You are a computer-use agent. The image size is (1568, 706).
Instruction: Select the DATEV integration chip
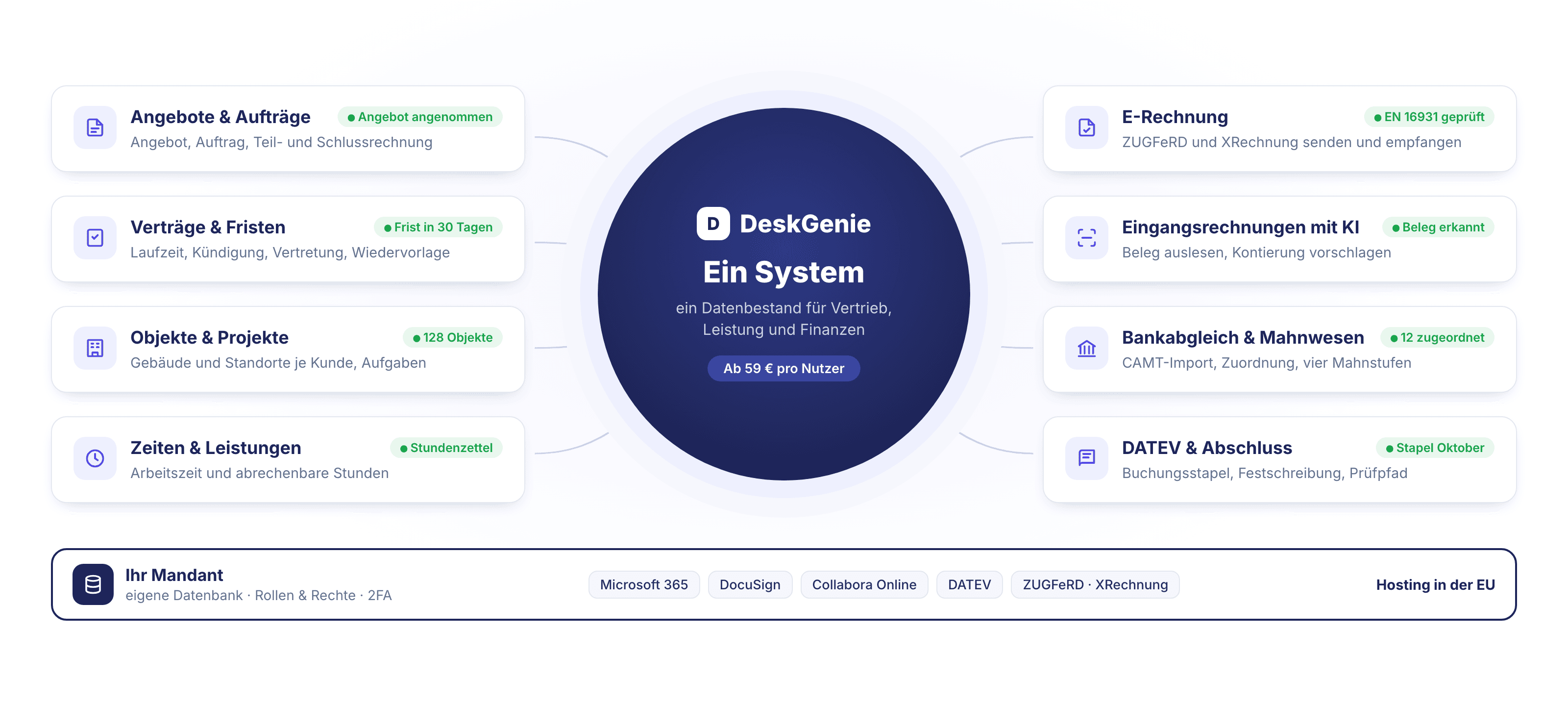pos(969,585)
